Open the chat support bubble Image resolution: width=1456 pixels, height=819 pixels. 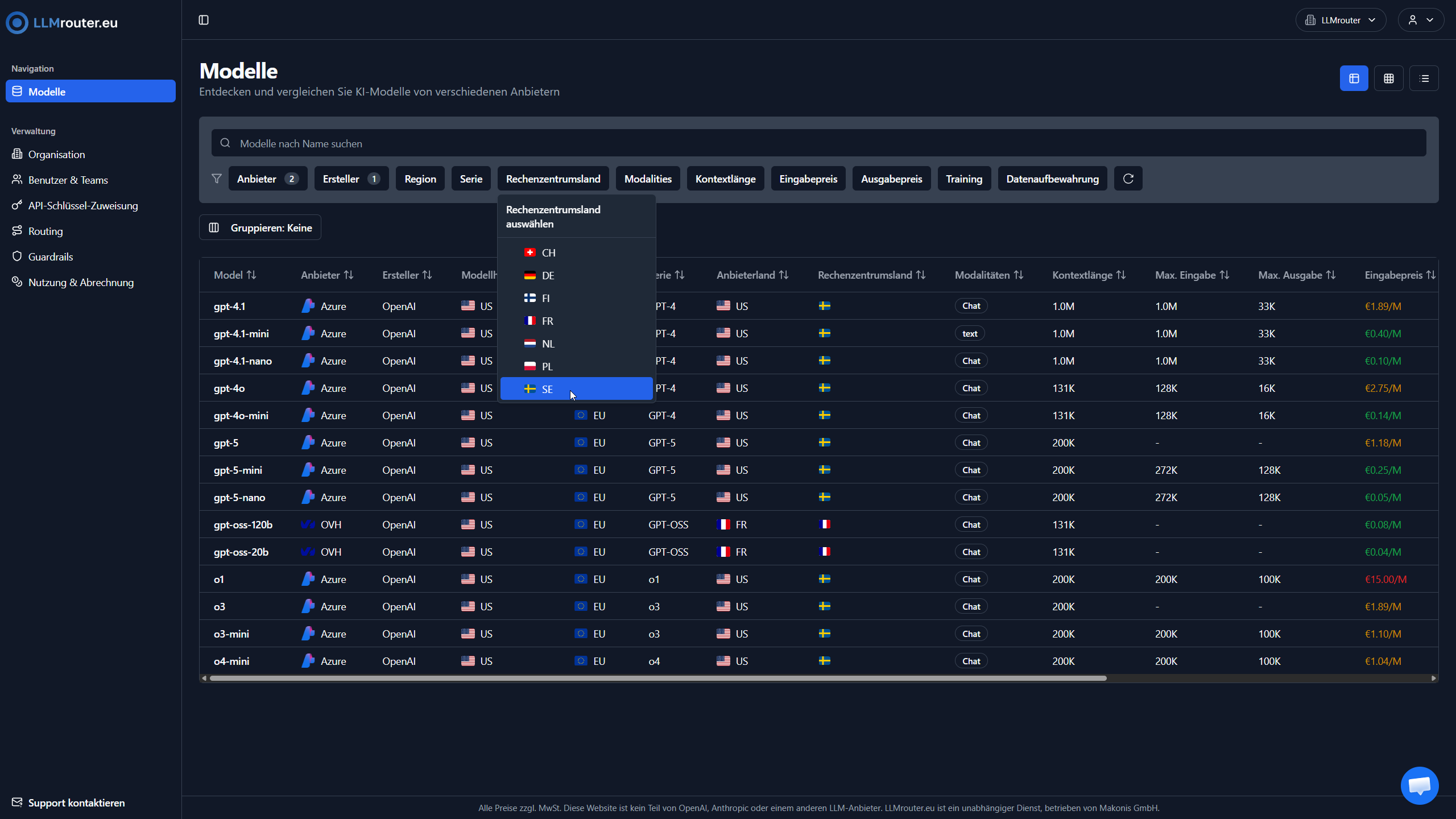coord(1420,785)
